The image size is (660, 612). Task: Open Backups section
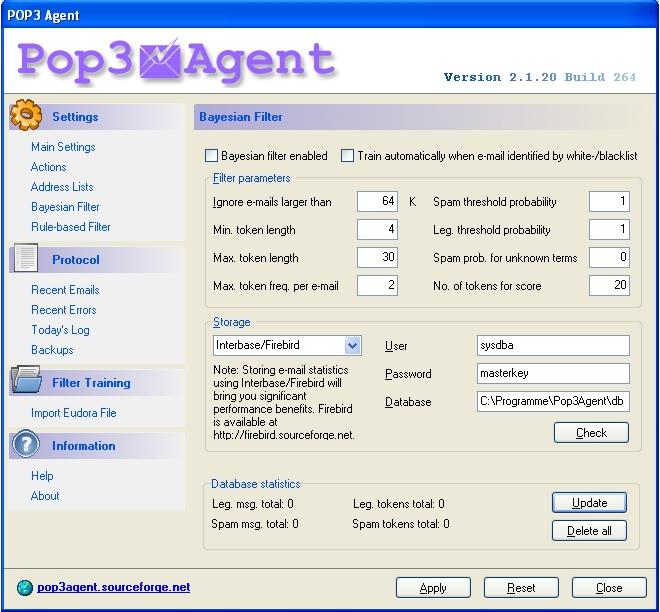click(x=52, y=350)
